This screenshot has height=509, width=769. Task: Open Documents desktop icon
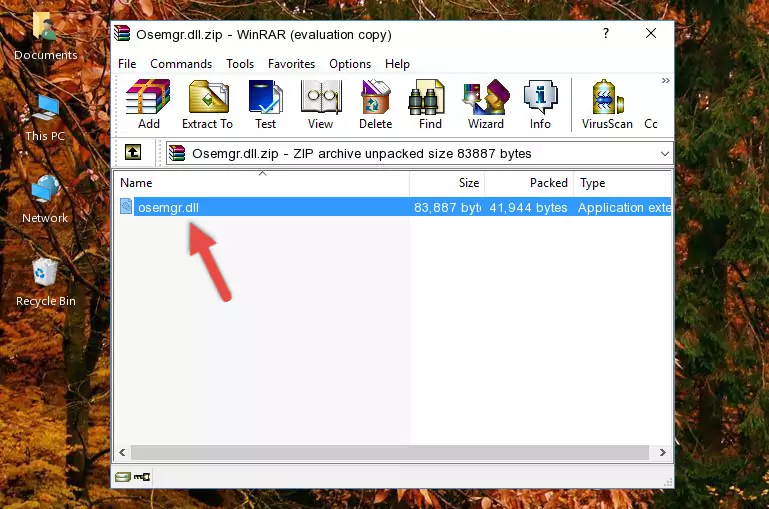pos(46,37)
